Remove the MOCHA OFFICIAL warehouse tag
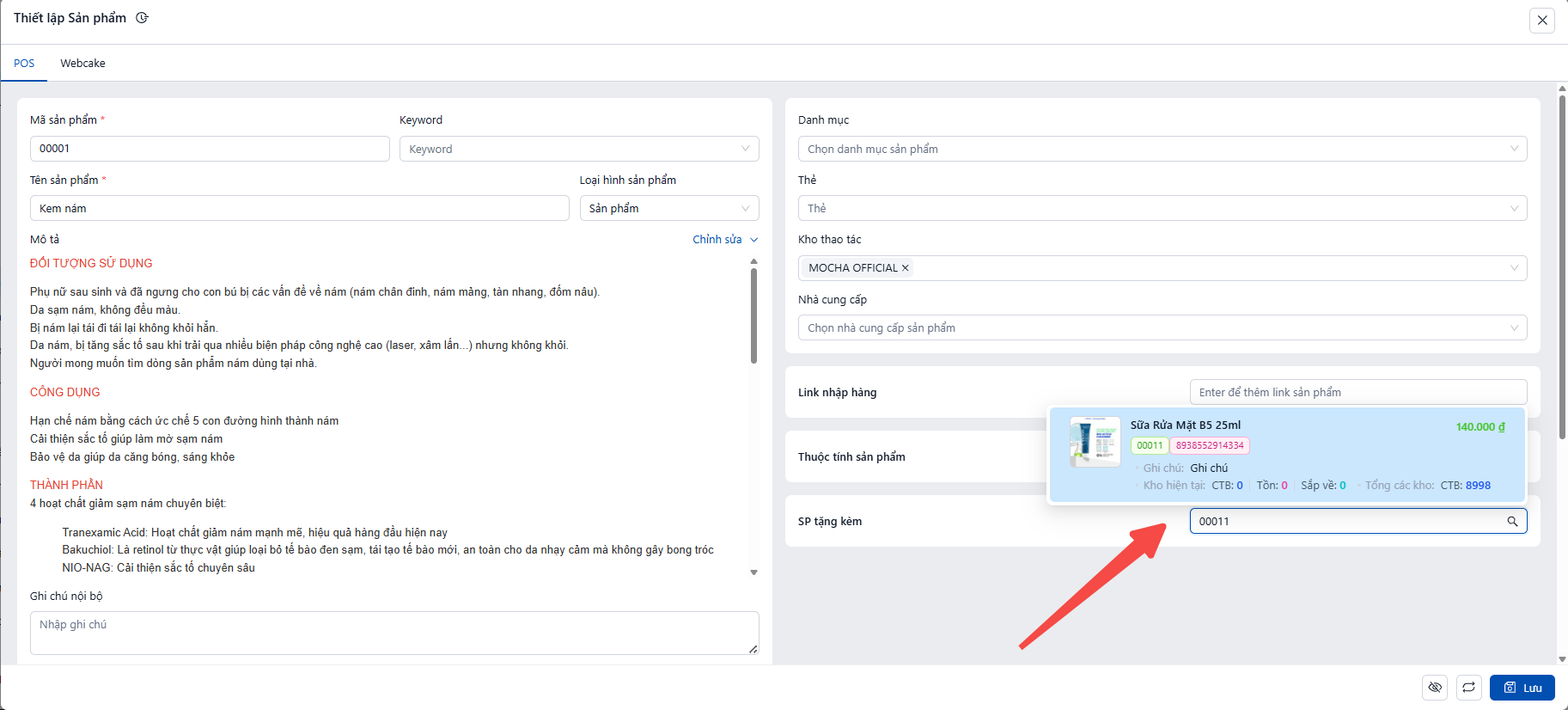The image size is (1568, 710). pos(905,268)
